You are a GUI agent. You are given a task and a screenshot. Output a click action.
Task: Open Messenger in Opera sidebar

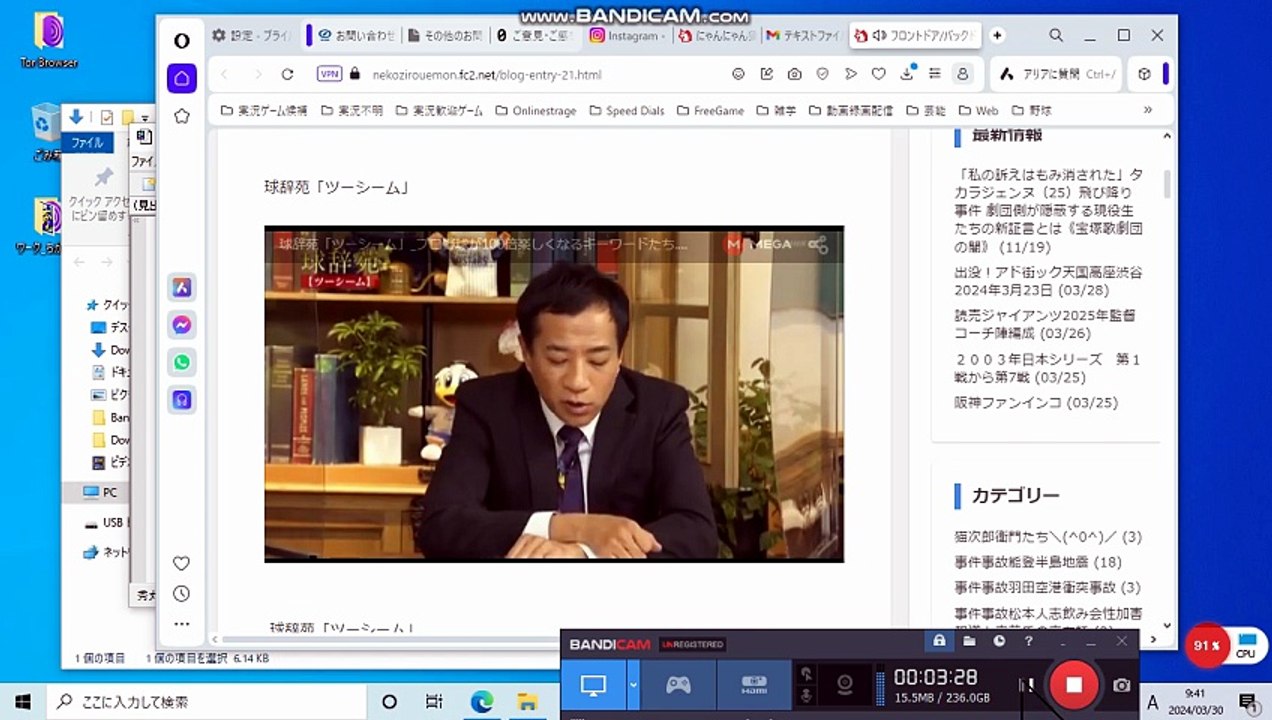(181, 325)
